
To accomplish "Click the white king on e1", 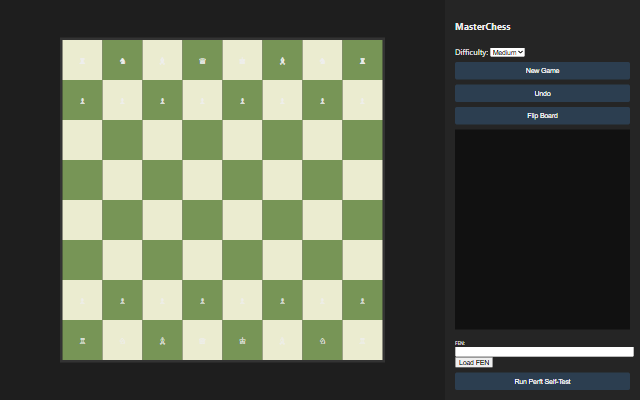I will pyautogui.click(x=242, y=340).
